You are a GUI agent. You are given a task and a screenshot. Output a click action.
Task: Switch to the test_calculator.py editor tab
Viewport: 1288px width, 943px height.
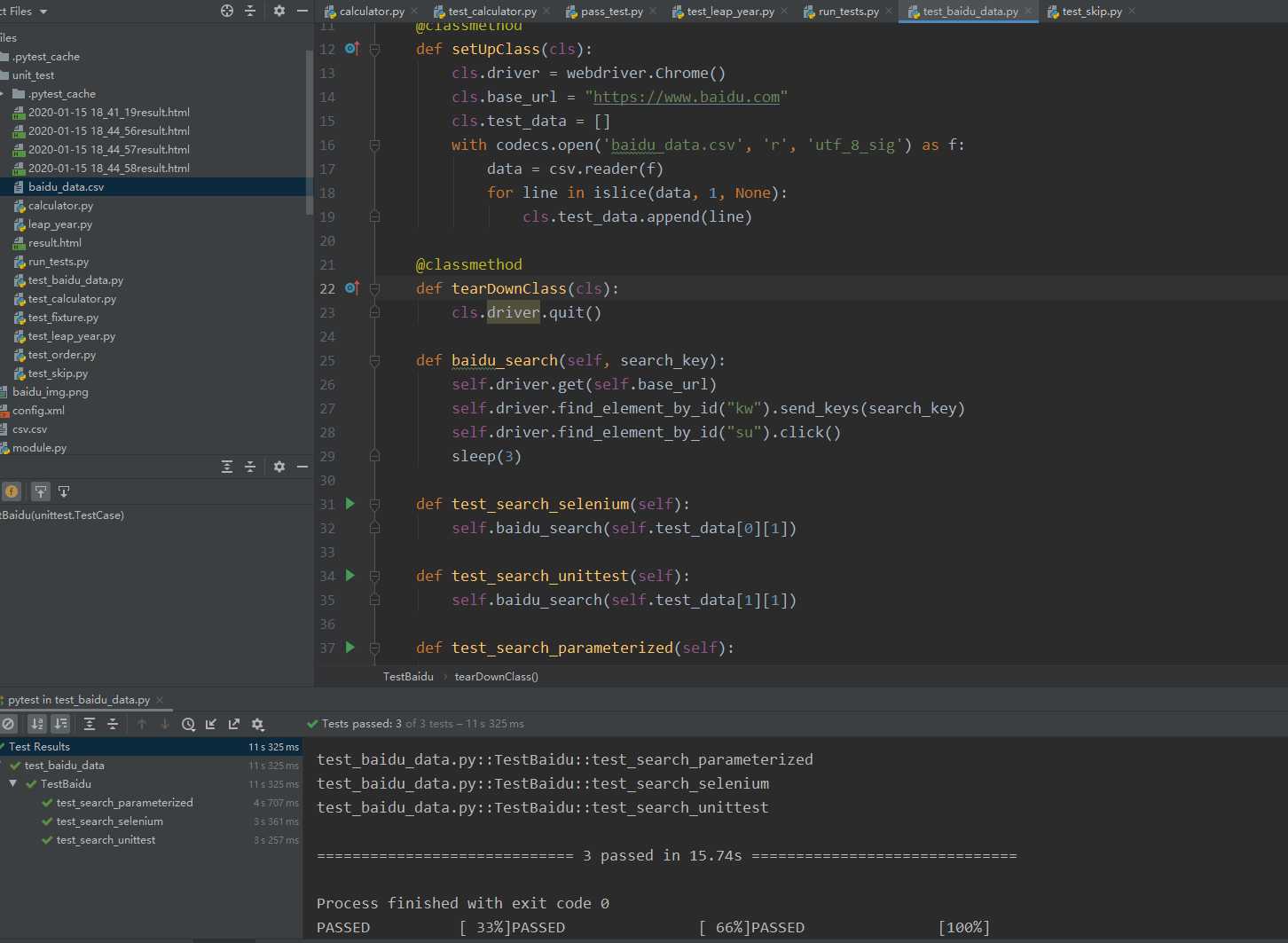tap(492, 12)
